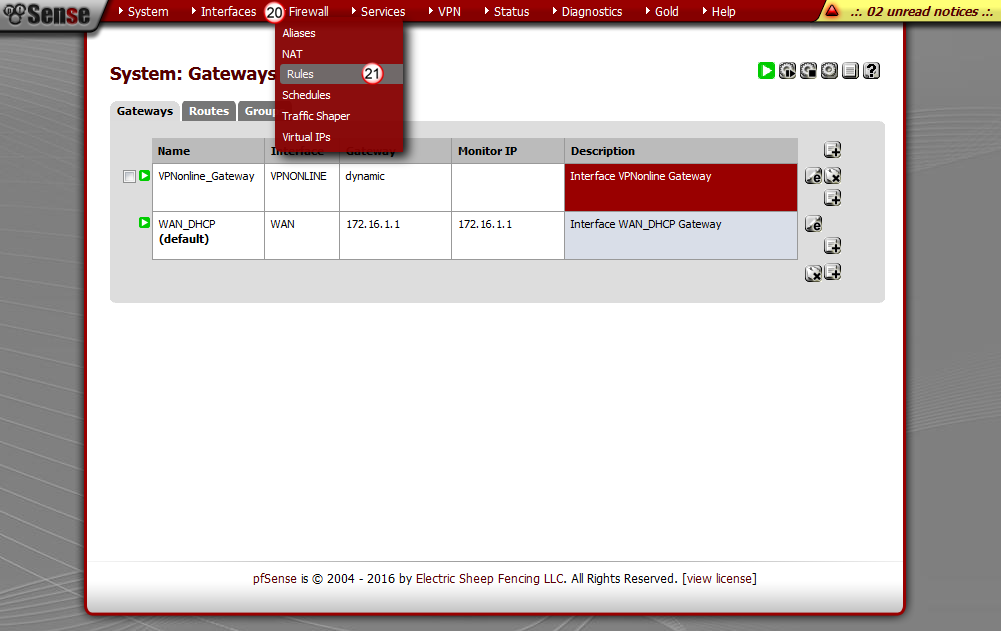
Task: Open the help question mark icon
Action: pos(871,71)
